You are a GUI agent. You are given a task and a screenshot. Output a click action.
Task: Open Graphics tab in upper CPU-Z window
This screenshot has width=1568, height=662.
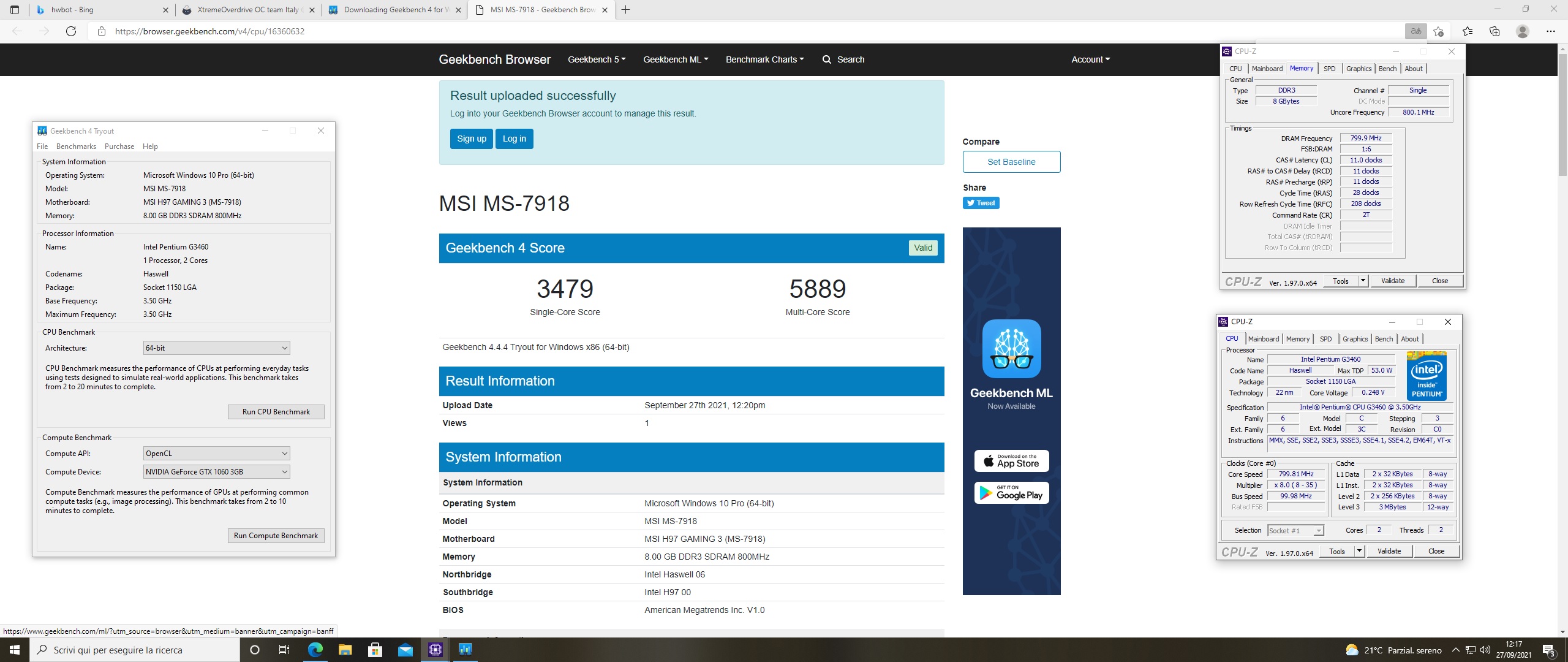point(1359,69)
